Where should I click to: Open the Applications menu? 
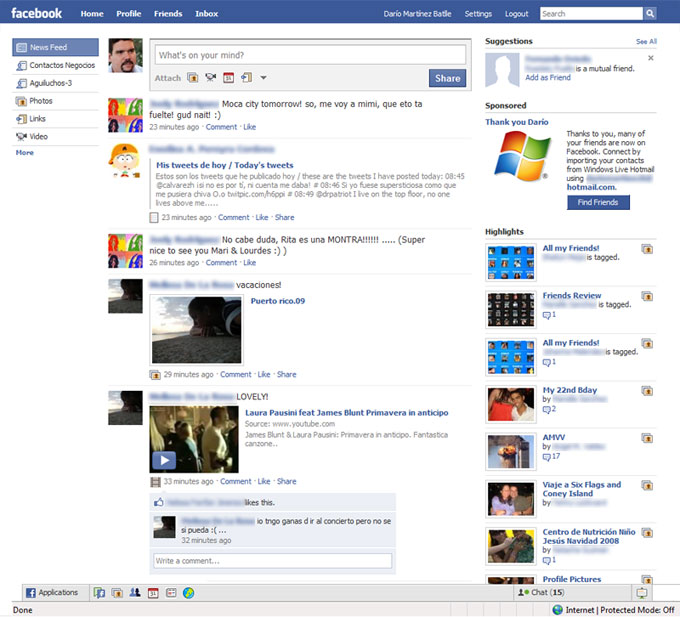point(52,592)
